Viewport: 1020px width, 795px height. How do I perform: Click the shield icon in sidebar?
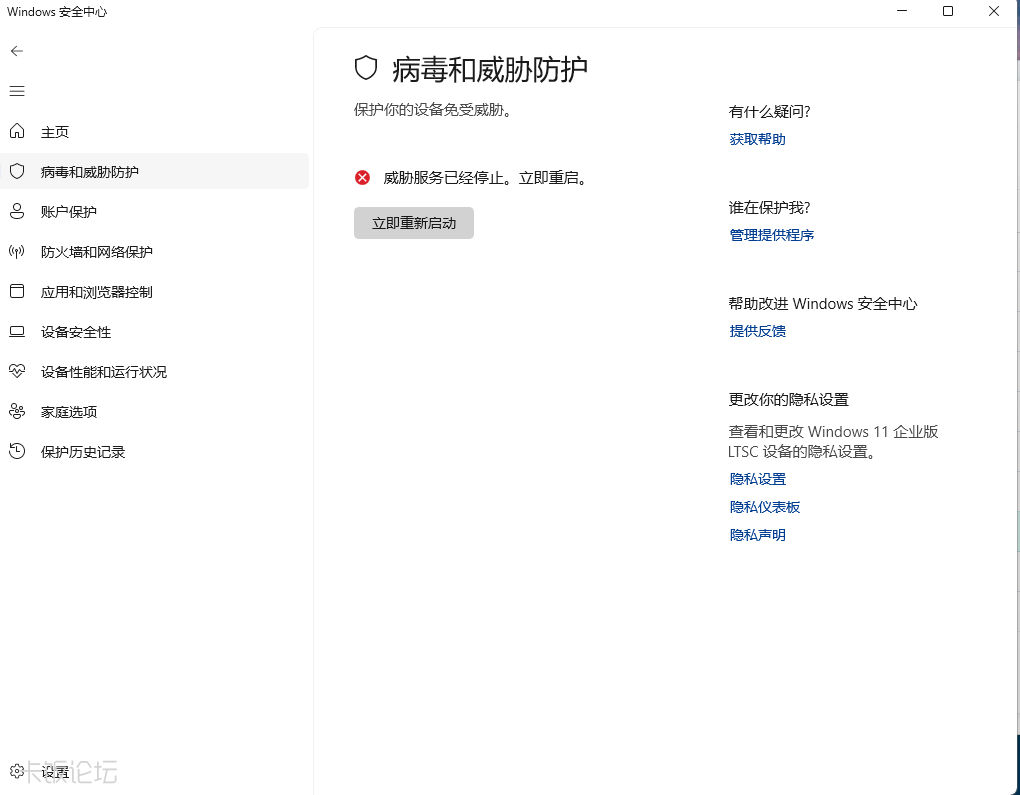[x=17, y=171]
